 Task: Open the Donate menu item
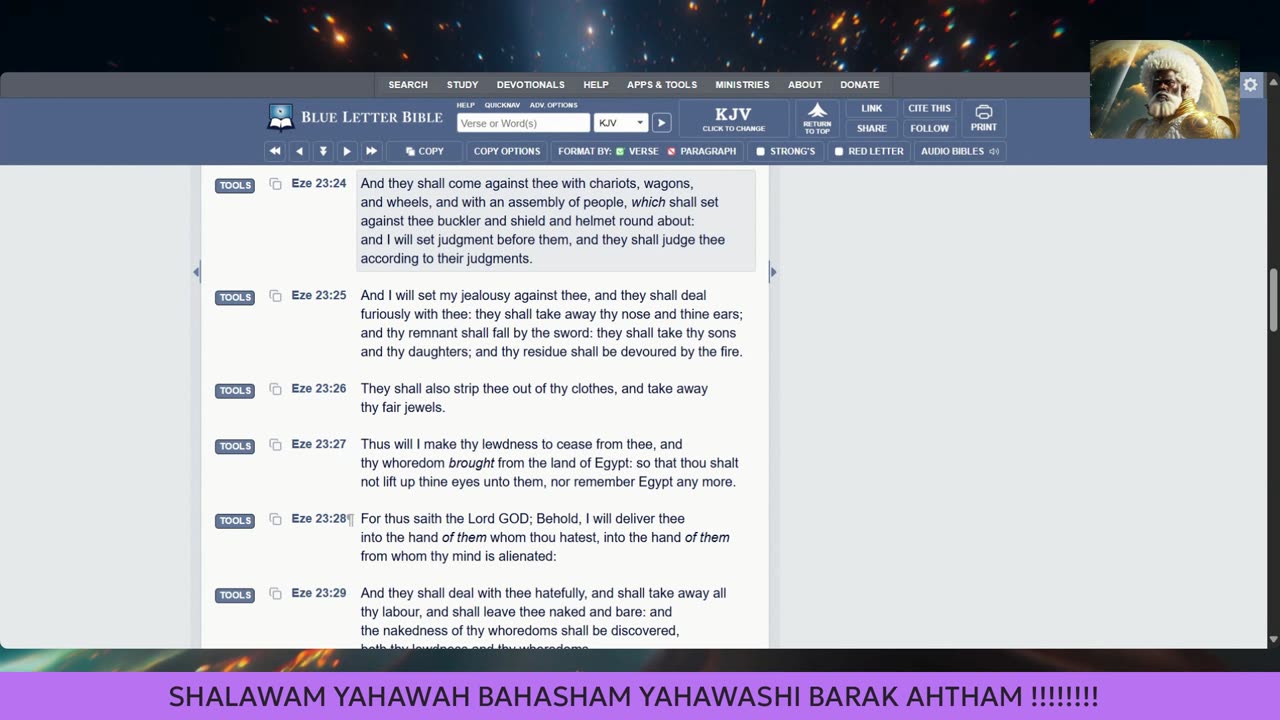point(860,85)
